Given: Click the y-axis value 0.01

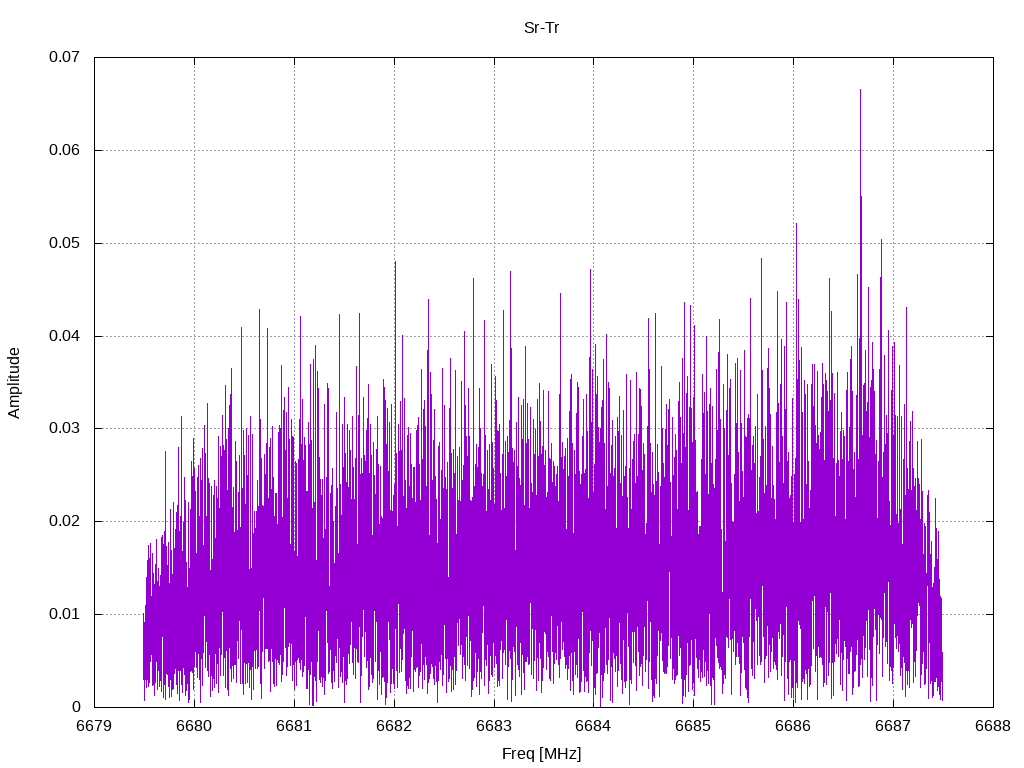Looking at the screenshot, I should click(x=65, y=615).
